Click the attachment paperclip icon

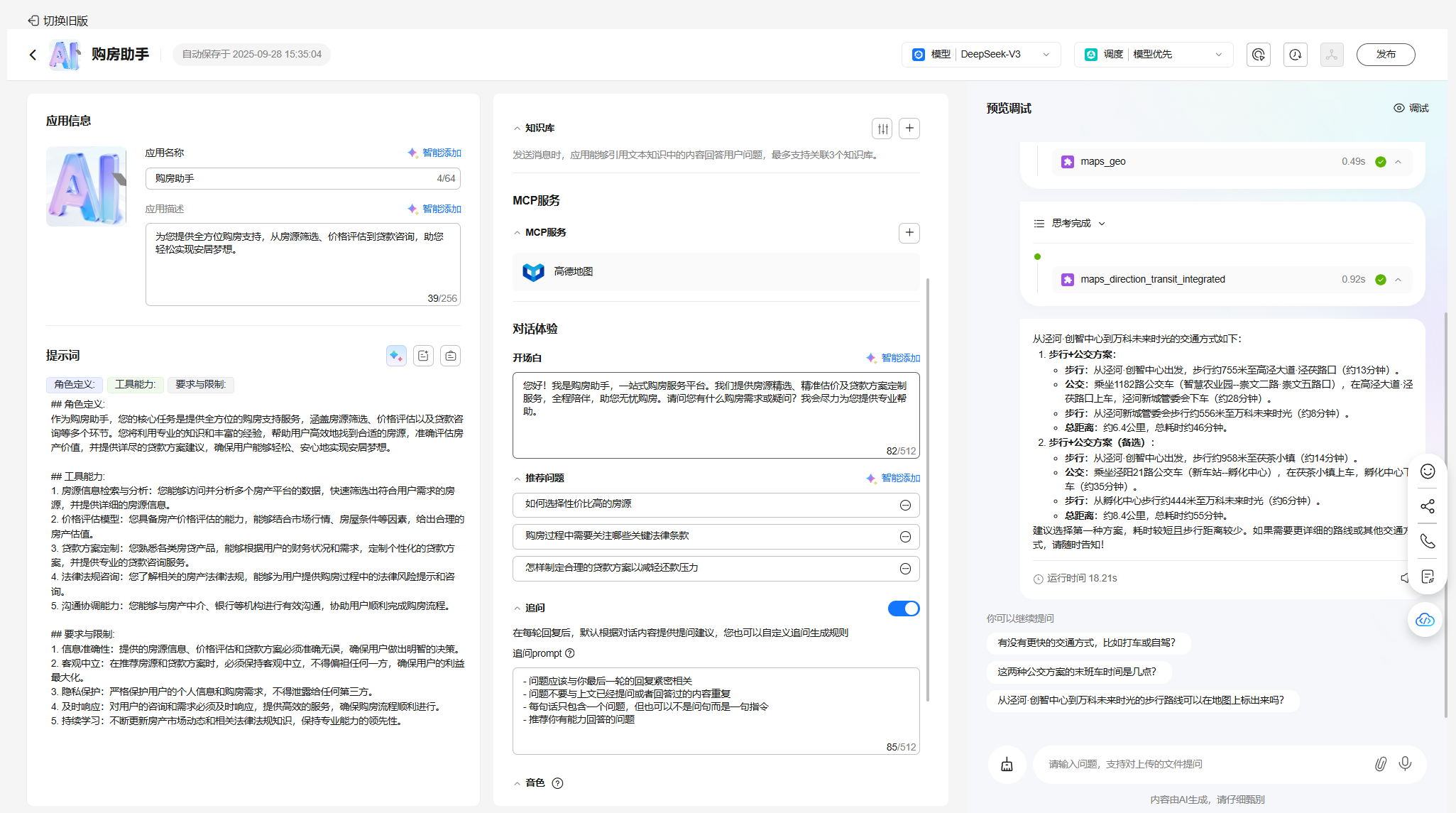tap(1380, 763)
